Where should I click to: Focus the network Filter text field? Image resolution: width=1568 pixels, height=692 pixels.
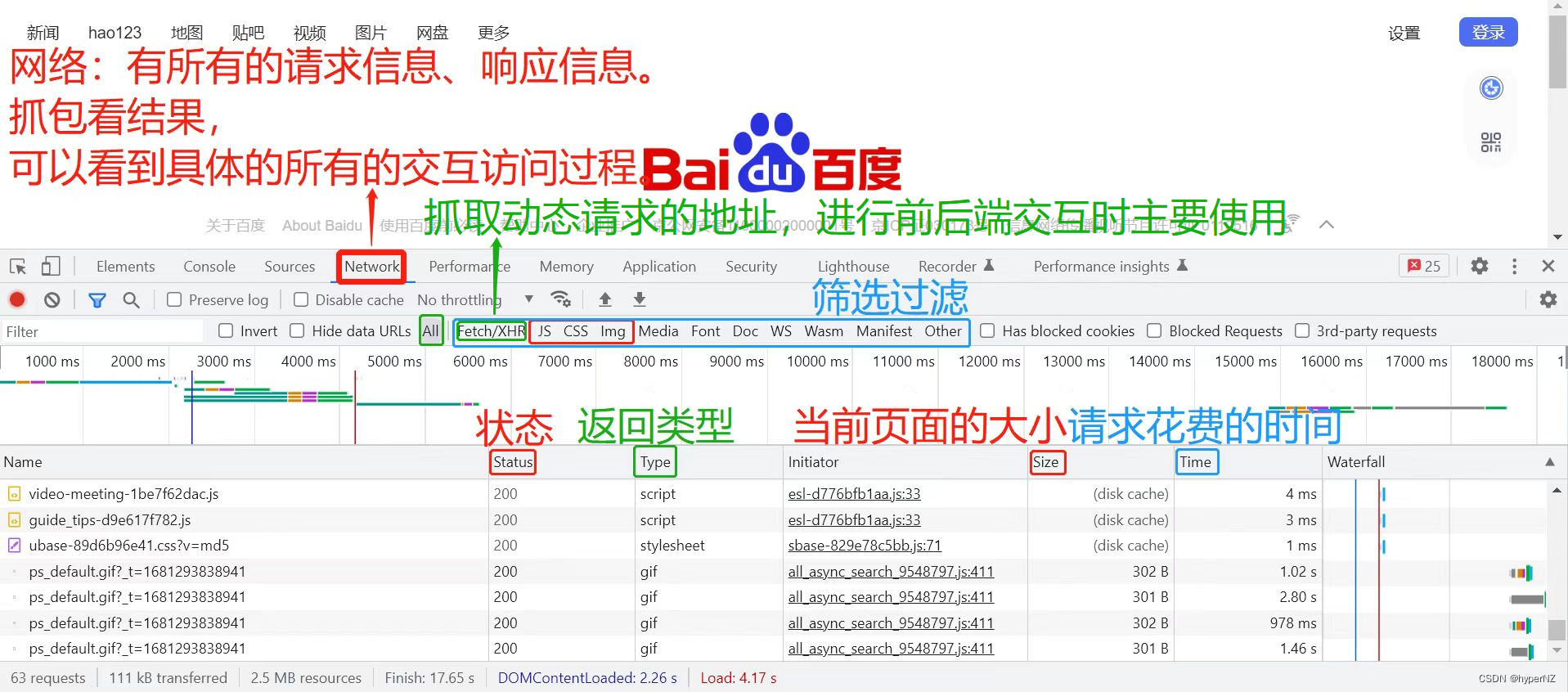click(102, 331)
